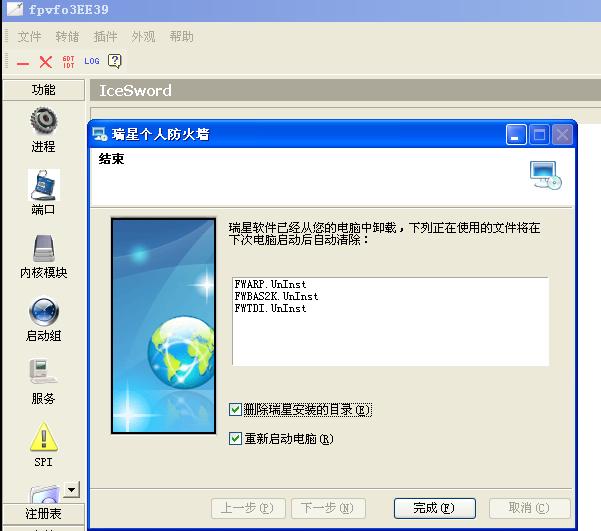The image size is (601, 531).
Task: Minimize the Rising firewall dialog
Action: click(x=516, y=135)
